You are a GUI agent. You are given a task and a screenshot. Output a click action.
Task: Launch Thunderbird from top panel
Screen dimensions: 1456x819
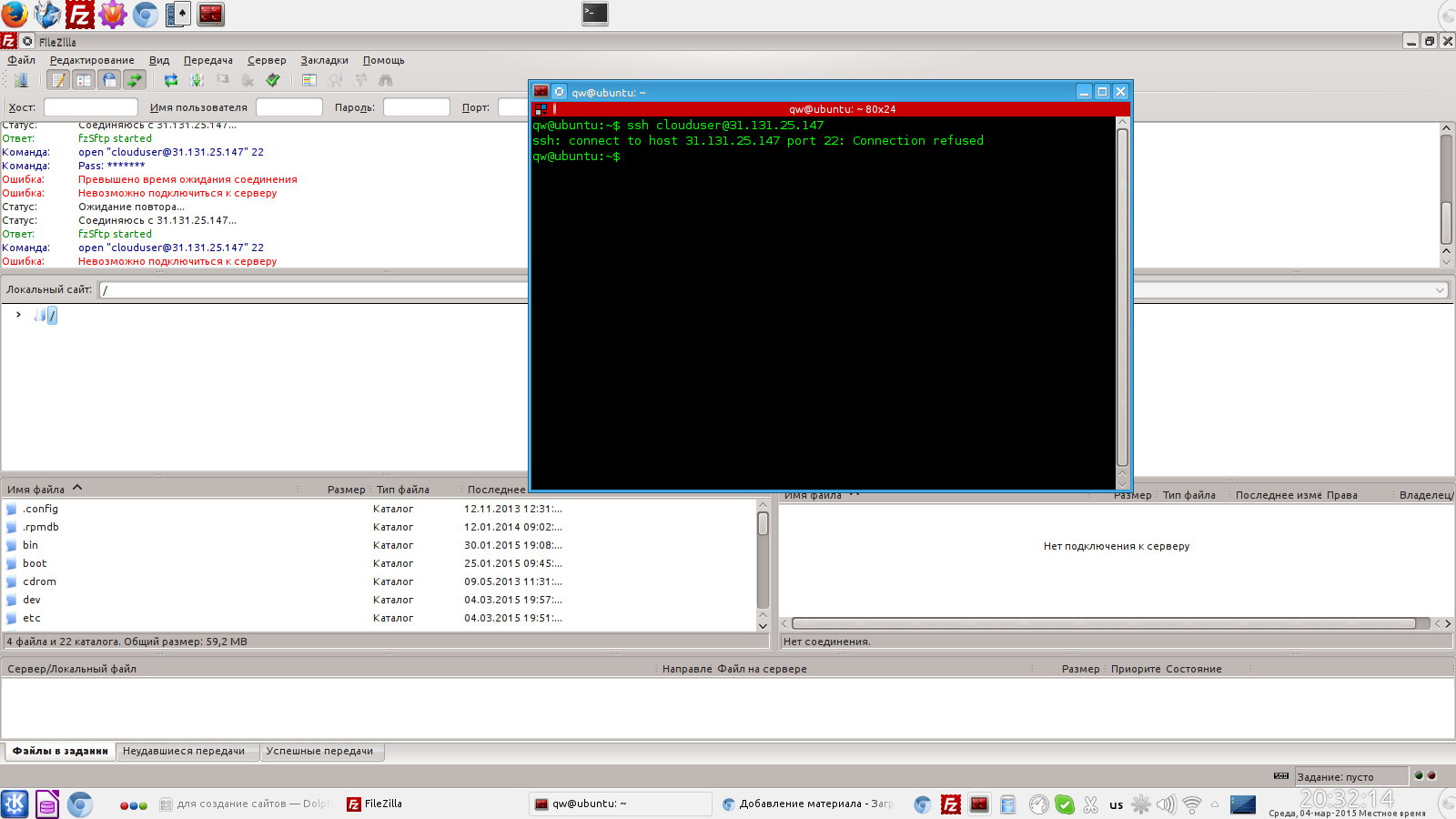point(47,15)
